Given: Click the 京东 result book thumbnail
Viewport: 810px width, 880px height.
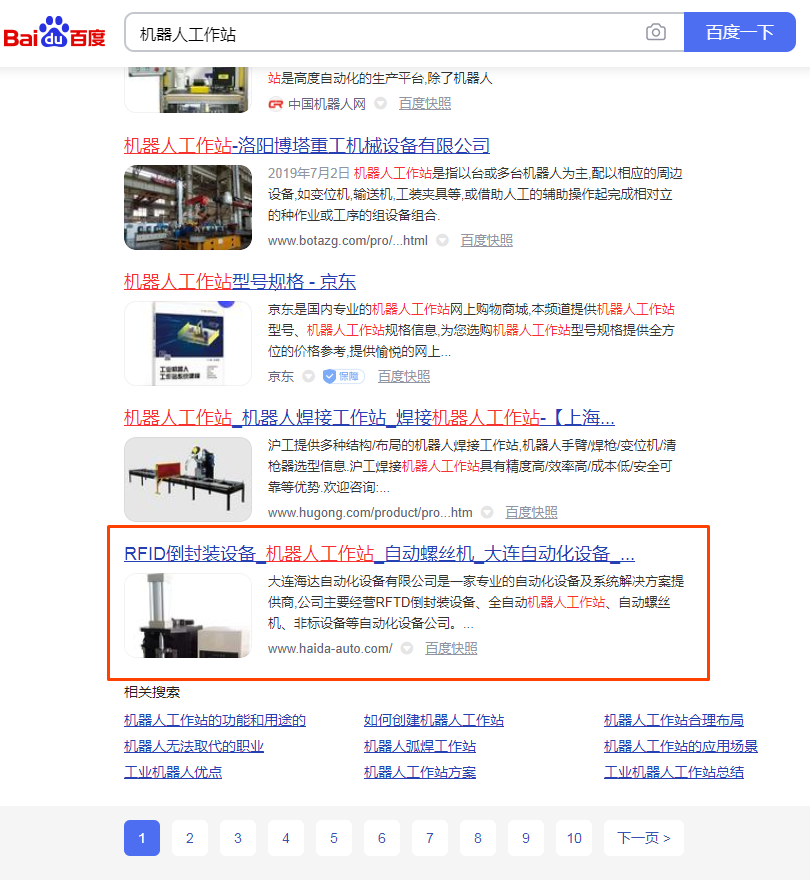Looking at the screenshot, I should pos(188,343).
